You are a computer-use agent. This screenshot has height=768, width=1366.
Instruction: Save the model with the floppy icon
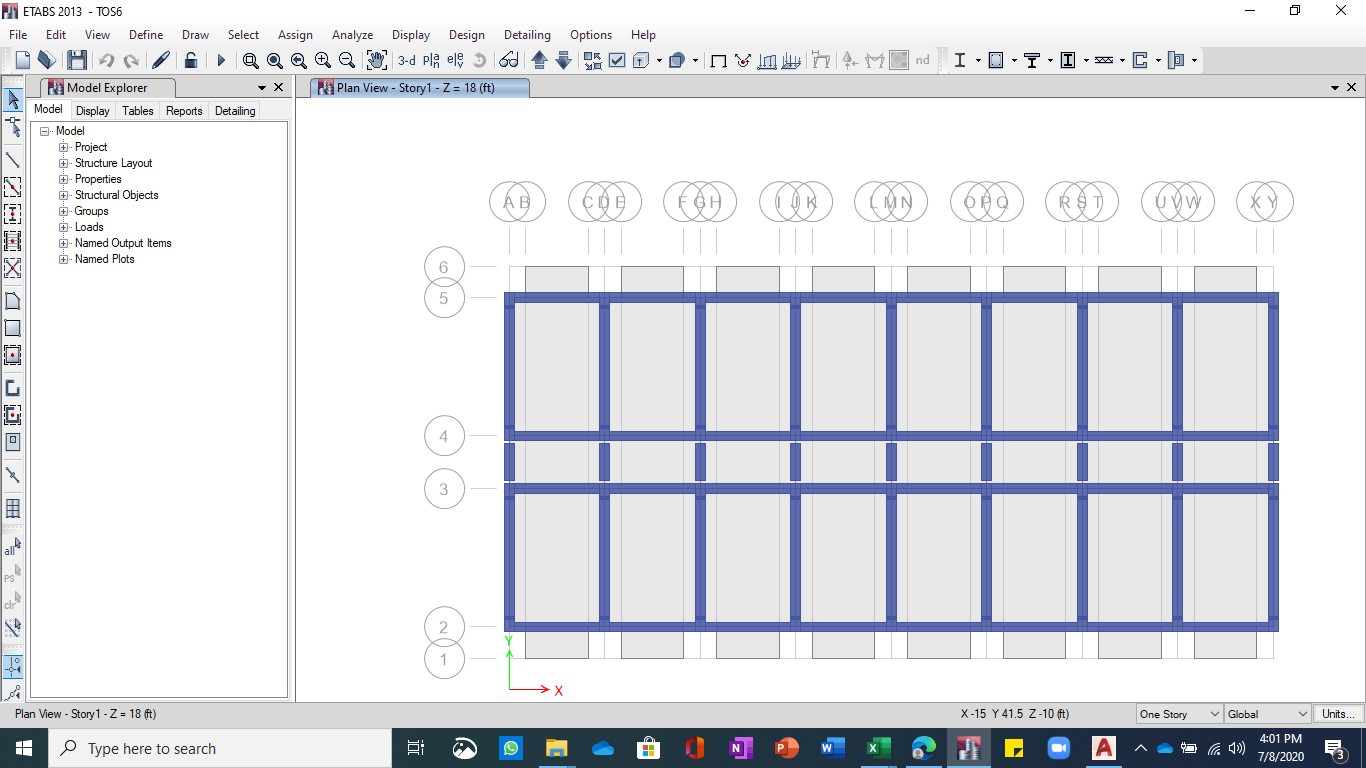coord(77,60)
